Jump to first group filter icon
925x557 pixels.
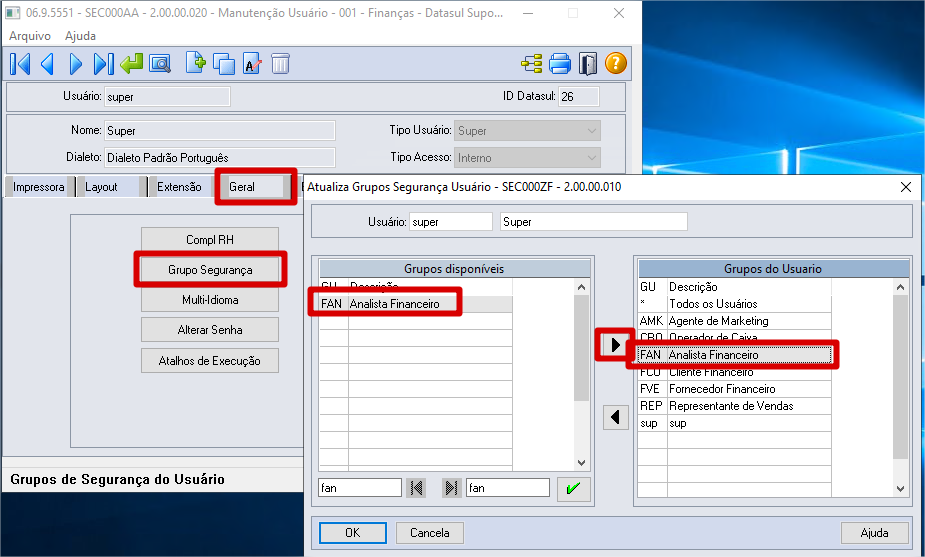416,488
